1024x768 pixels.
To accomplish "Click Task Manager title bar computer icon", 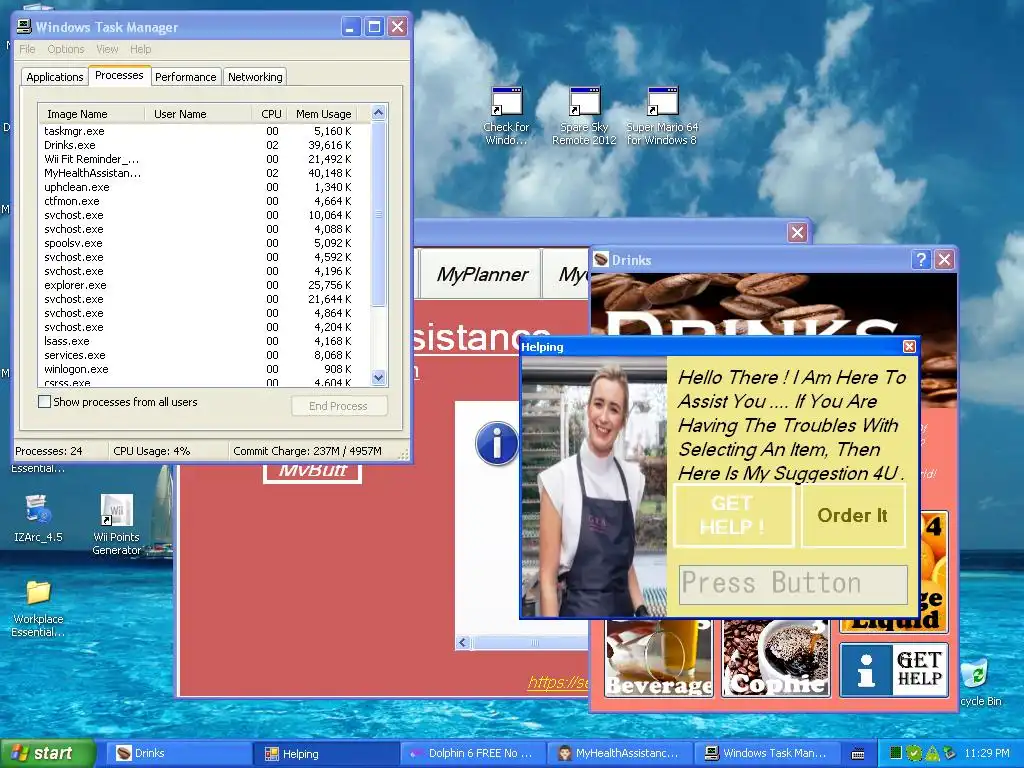I will click(x=24, y=27).
